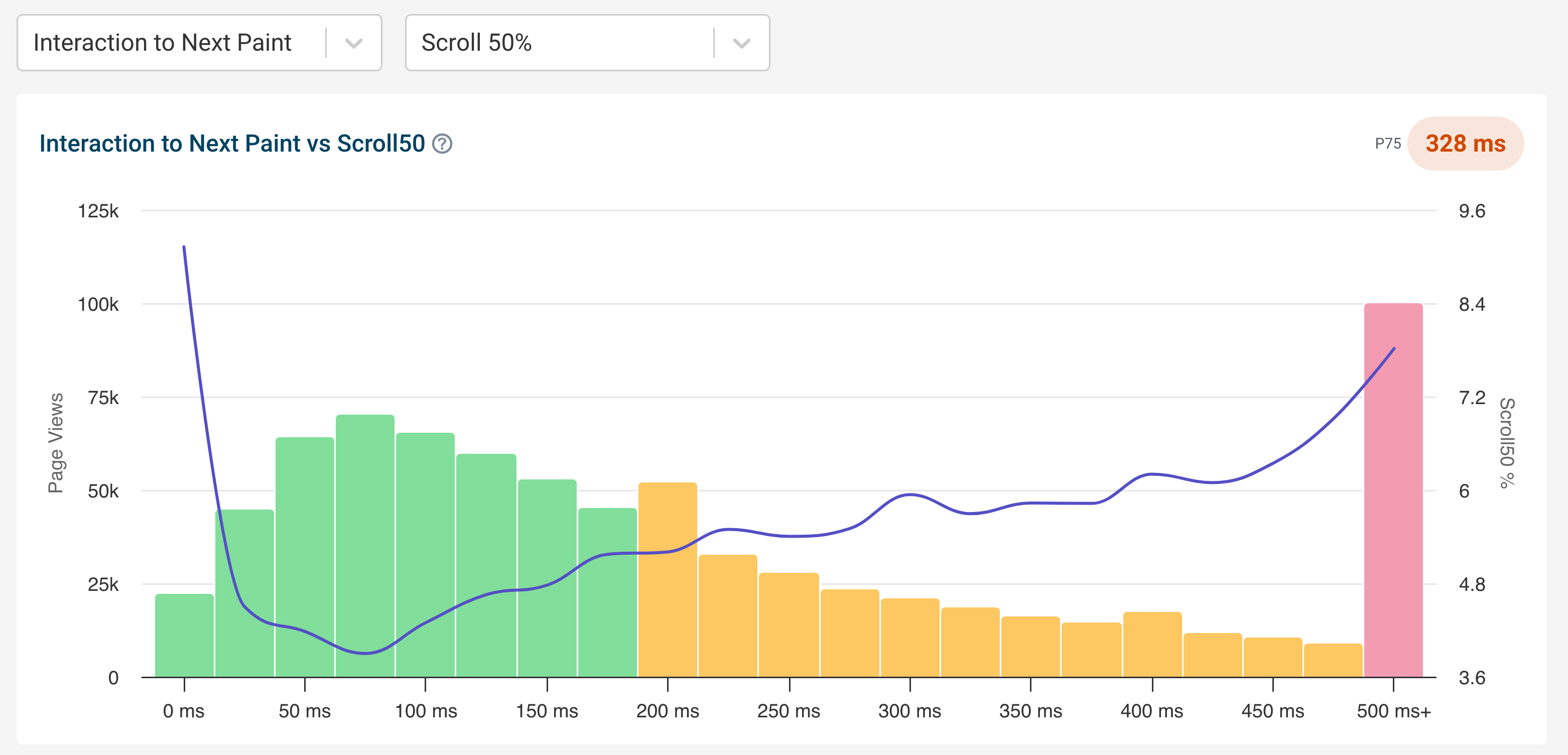
Task: Click the green bar at 100 ms
Action: coord(426,555)
